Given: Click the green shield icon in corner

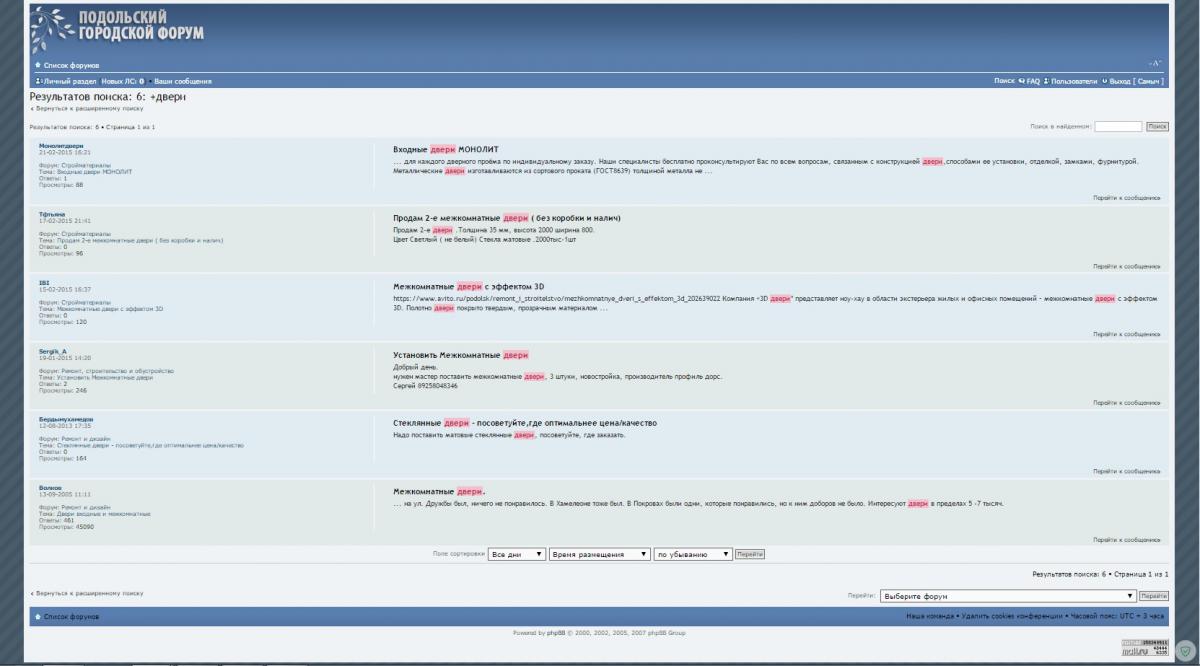Looking at the screenshot, I should pyautogui.click(x=1185, y=649).
